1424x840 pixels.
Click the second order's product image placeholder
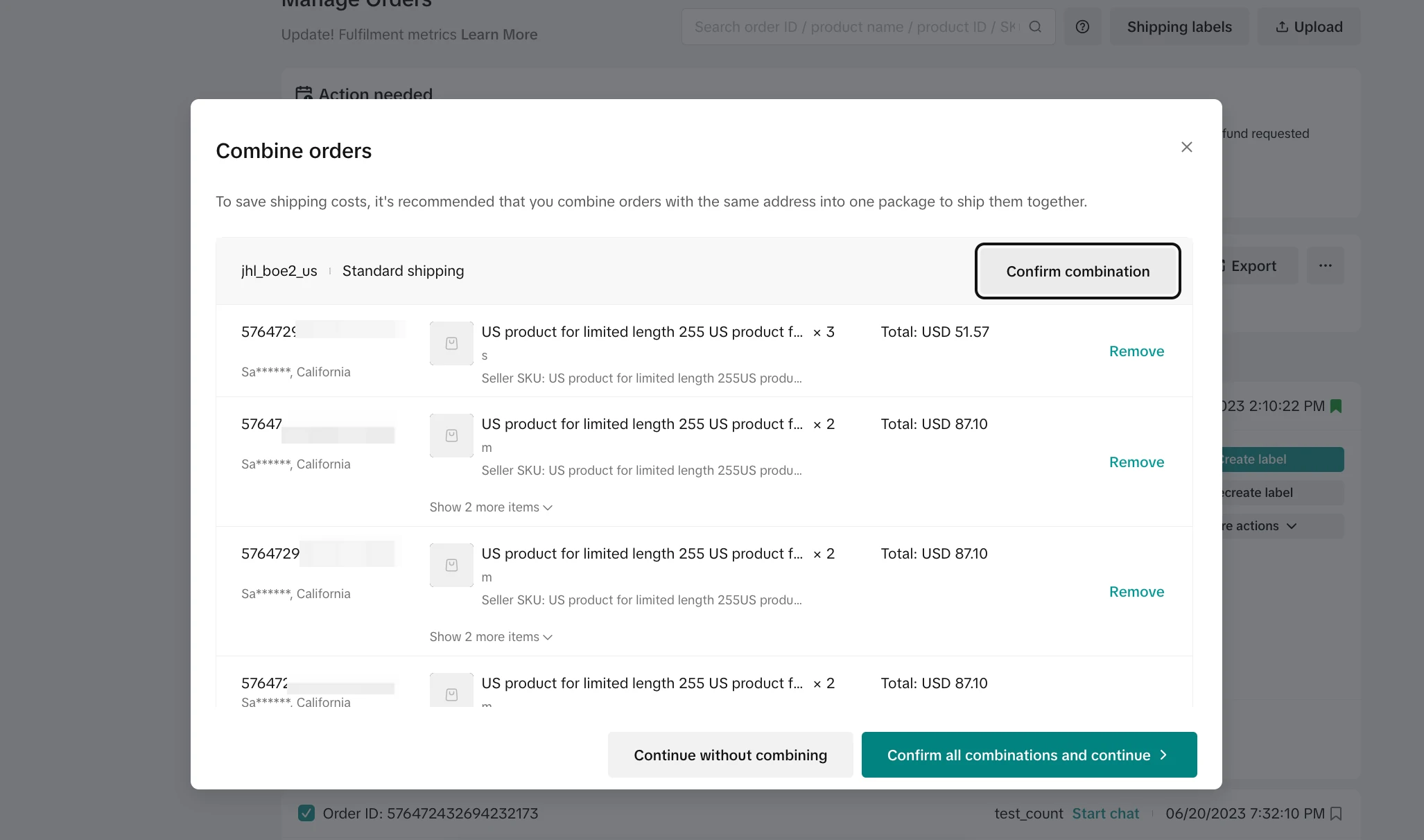tap(451, 435)
